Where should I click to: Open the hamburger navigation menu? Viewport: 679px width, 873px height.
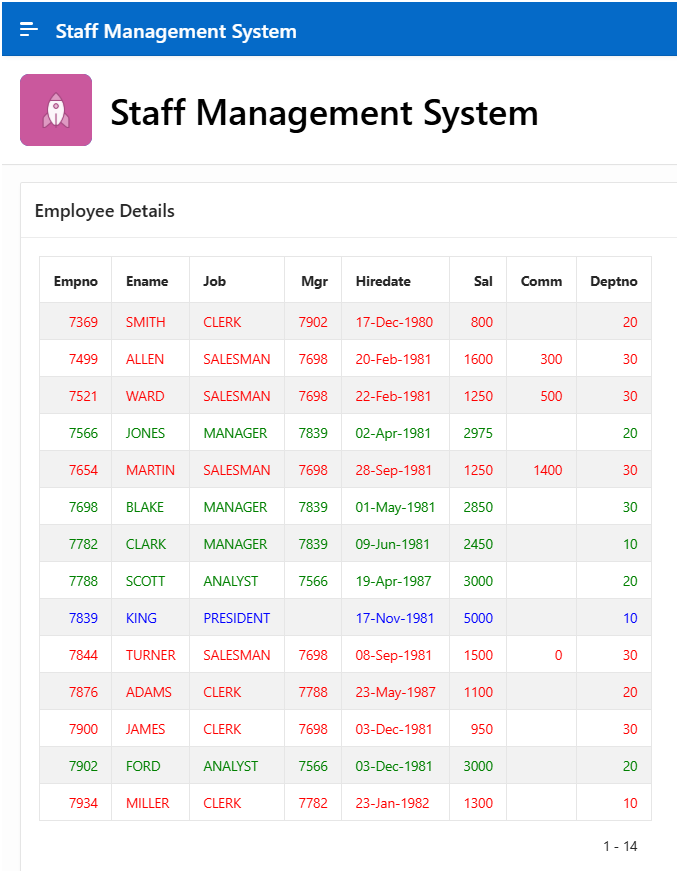click(29, 30)
